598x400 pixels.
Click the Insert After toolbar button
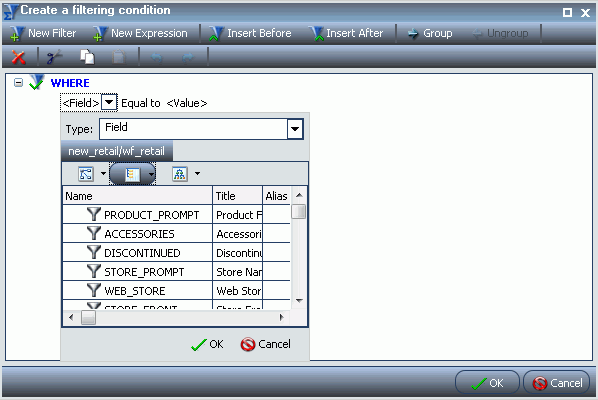346,34
